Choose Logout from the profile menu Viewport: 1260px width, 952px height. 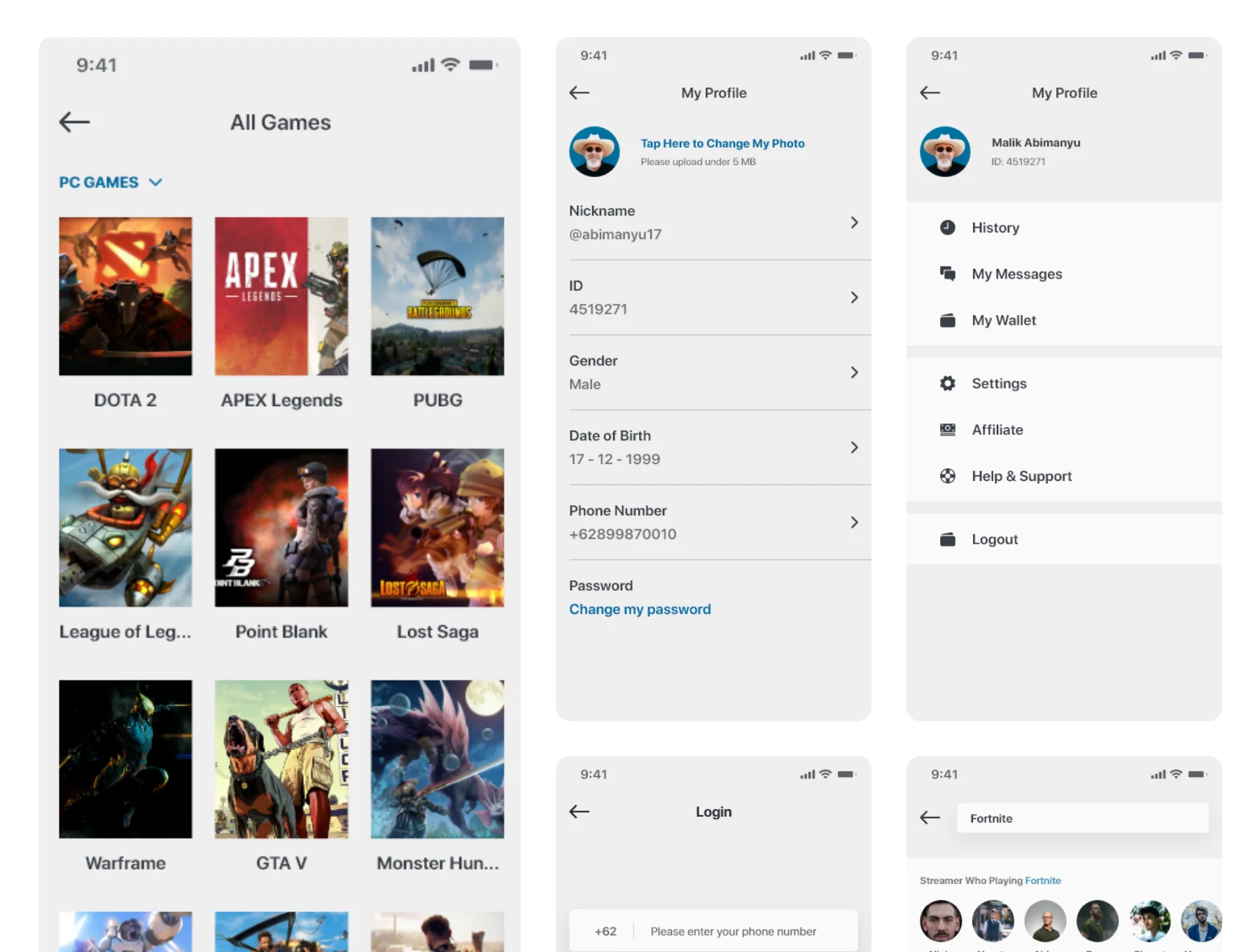pyautogui.click(x=1064, y=539)
